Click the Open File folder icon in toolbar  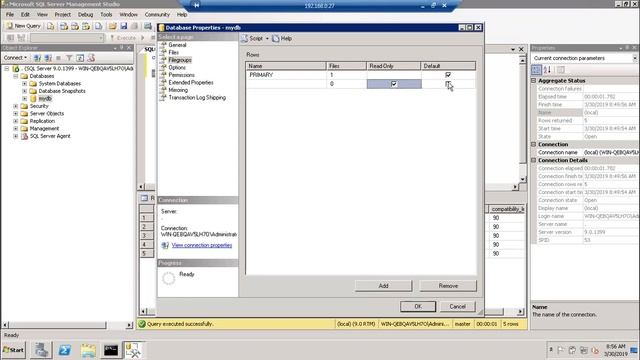[x=112, y=26]
